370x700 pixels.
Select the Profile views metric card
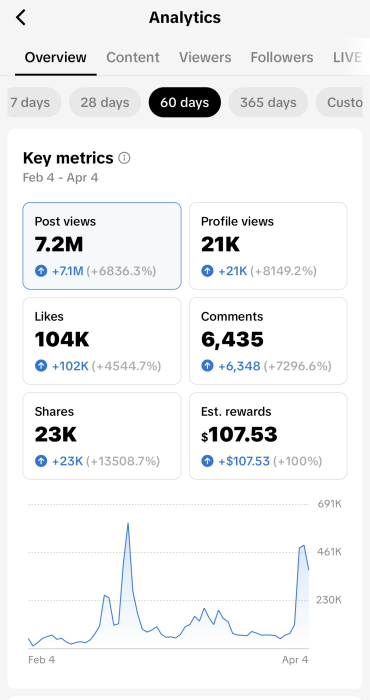268,246
